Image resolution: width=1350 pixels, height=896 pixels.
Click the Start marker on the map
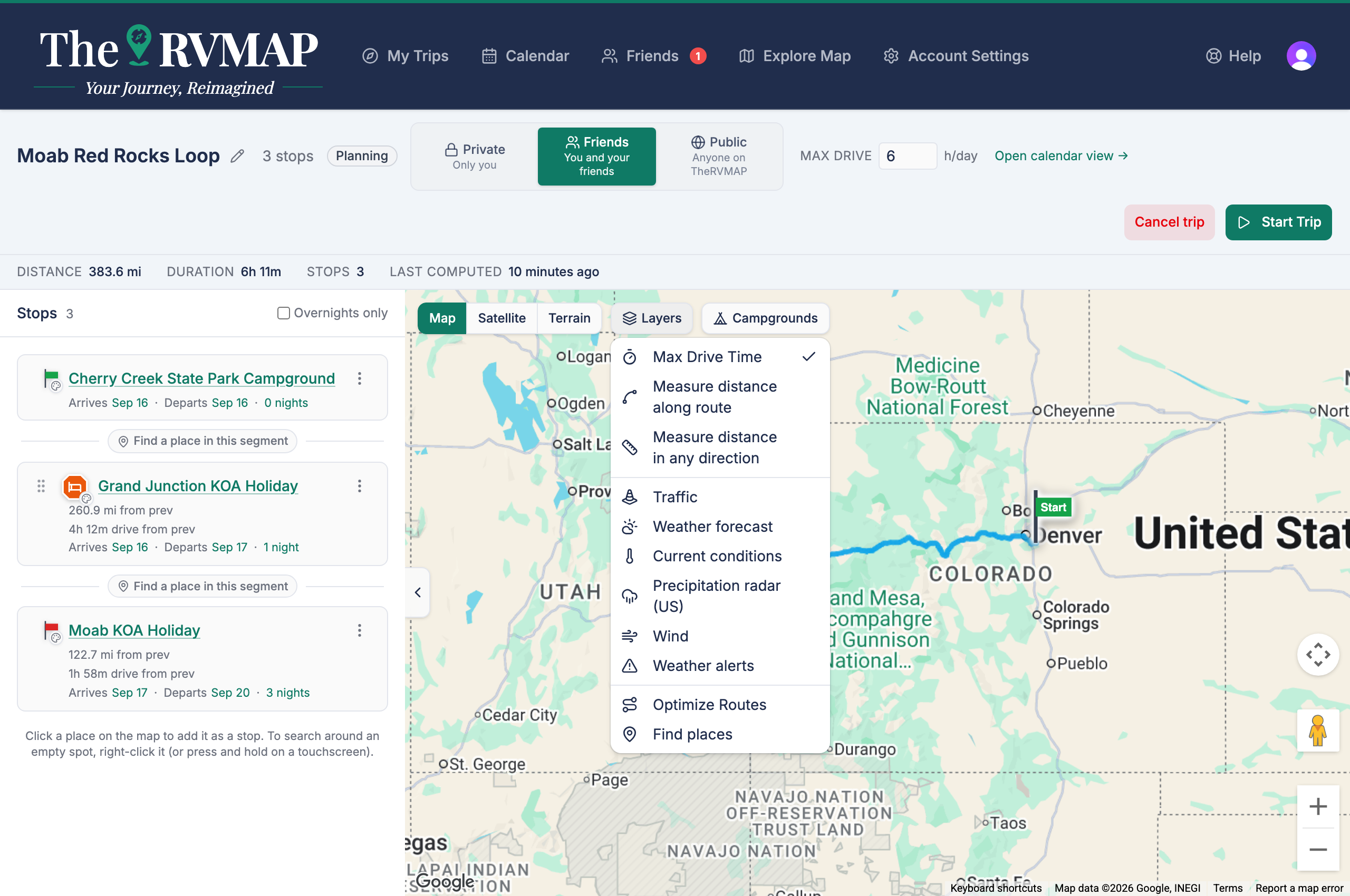(x=1053, y=508)
